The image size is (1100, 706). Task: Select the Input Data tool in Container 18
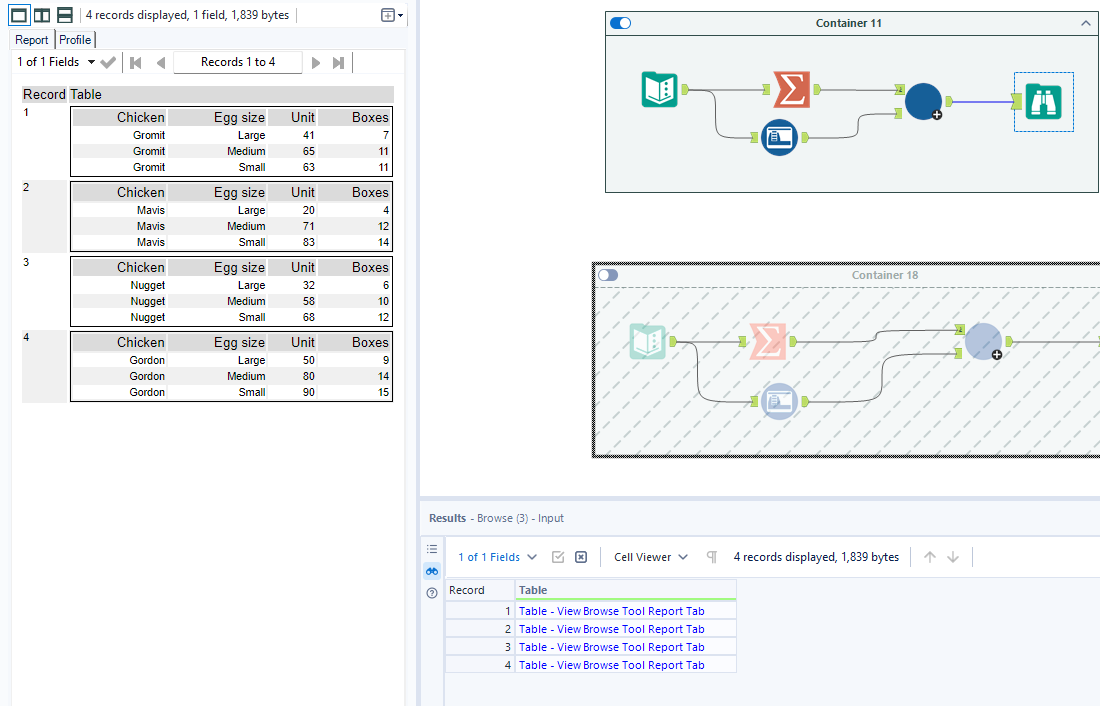tap(648, 341)
